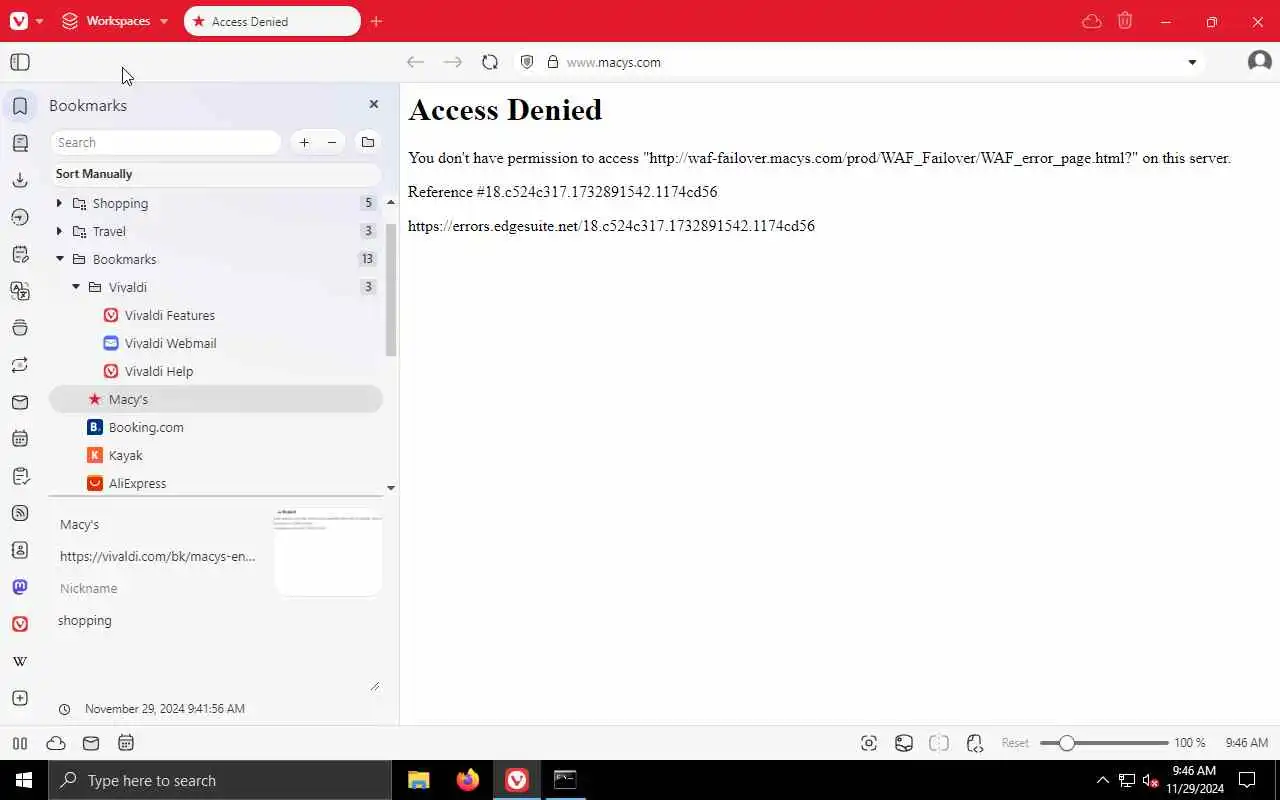Viewport: 1280px width, 800px height.
Task: Click the bookmark URL field
Action: (x=158, y=556)
